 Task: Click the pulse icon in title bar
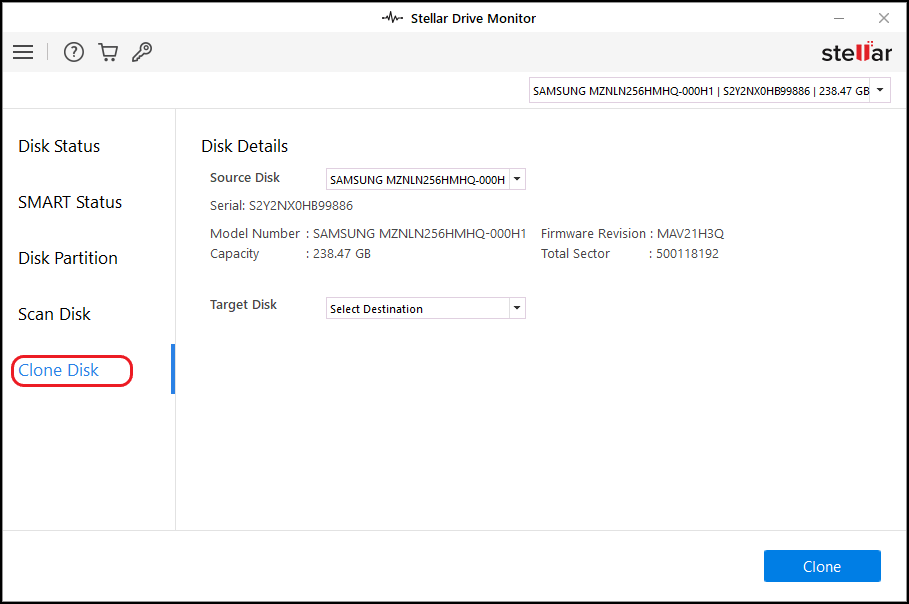[x=392, y=18]
